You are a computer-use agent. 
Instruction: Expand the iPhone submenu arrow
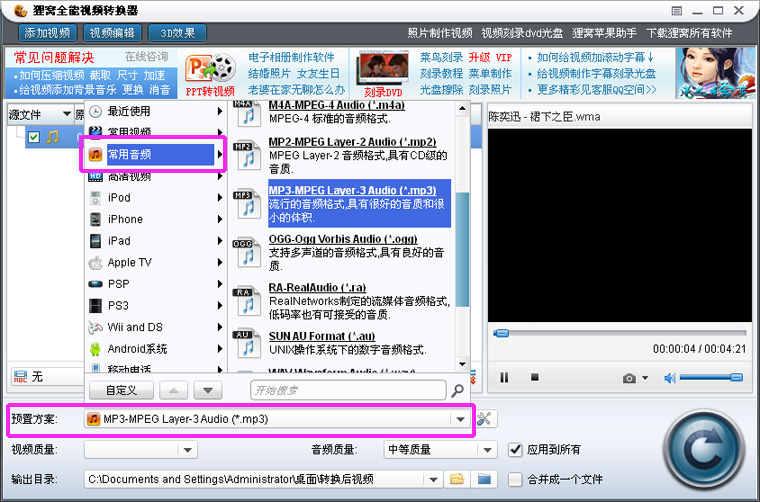[x=220, y=220]
